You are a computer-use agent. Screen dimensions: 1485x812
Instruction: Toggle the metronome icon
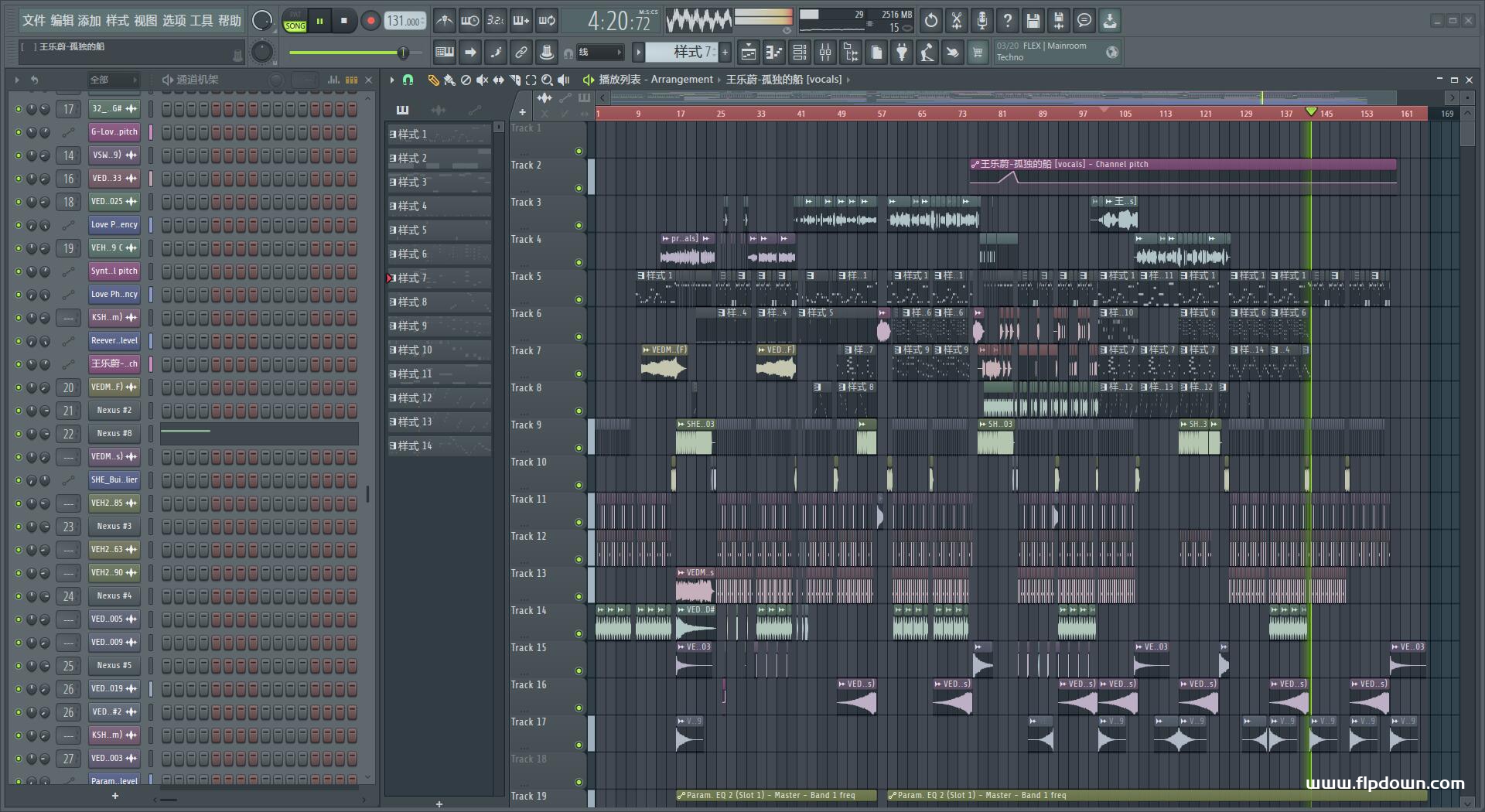[444, 21]
